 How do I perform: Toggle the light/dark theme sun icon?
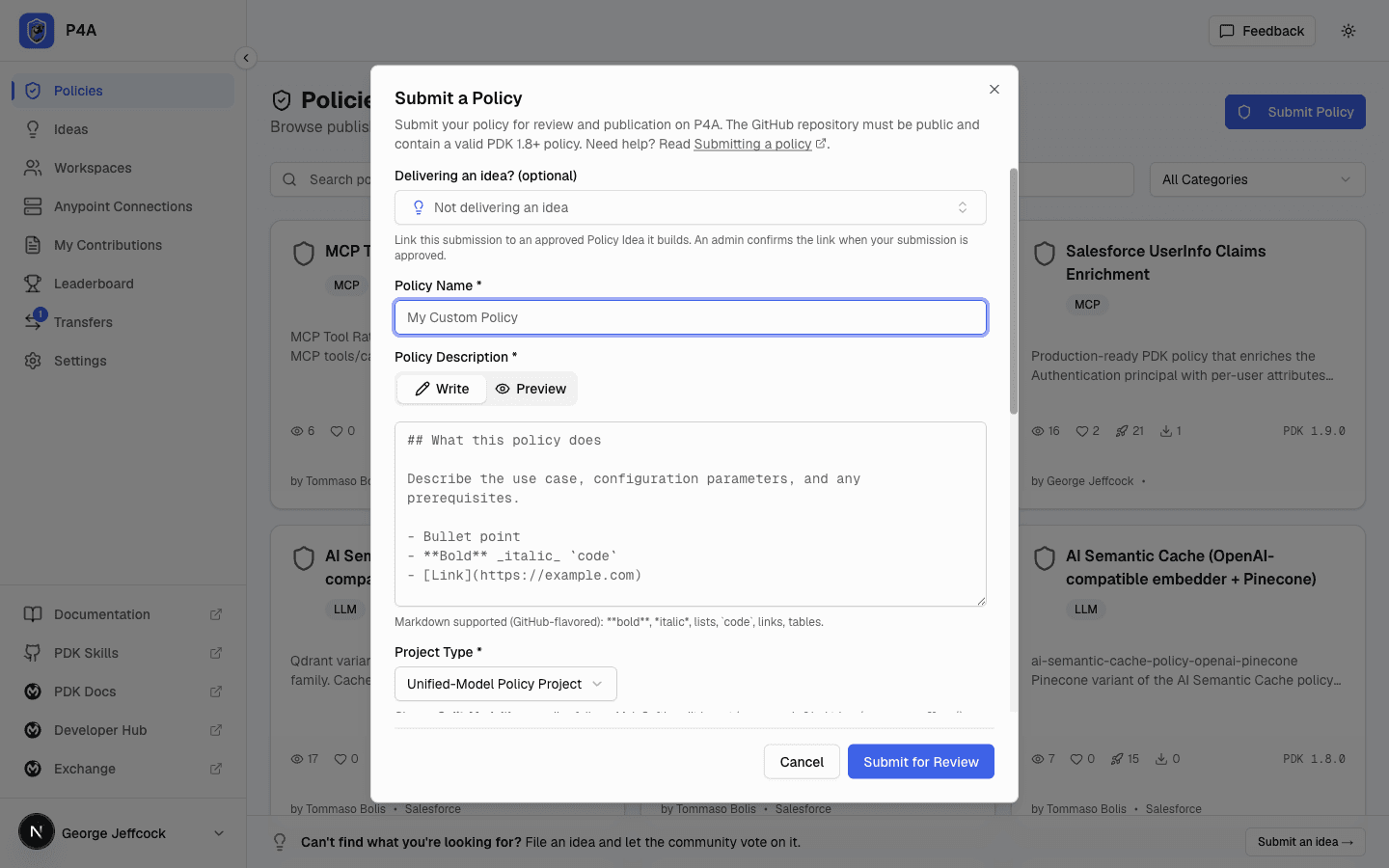tap(1348, 31)
